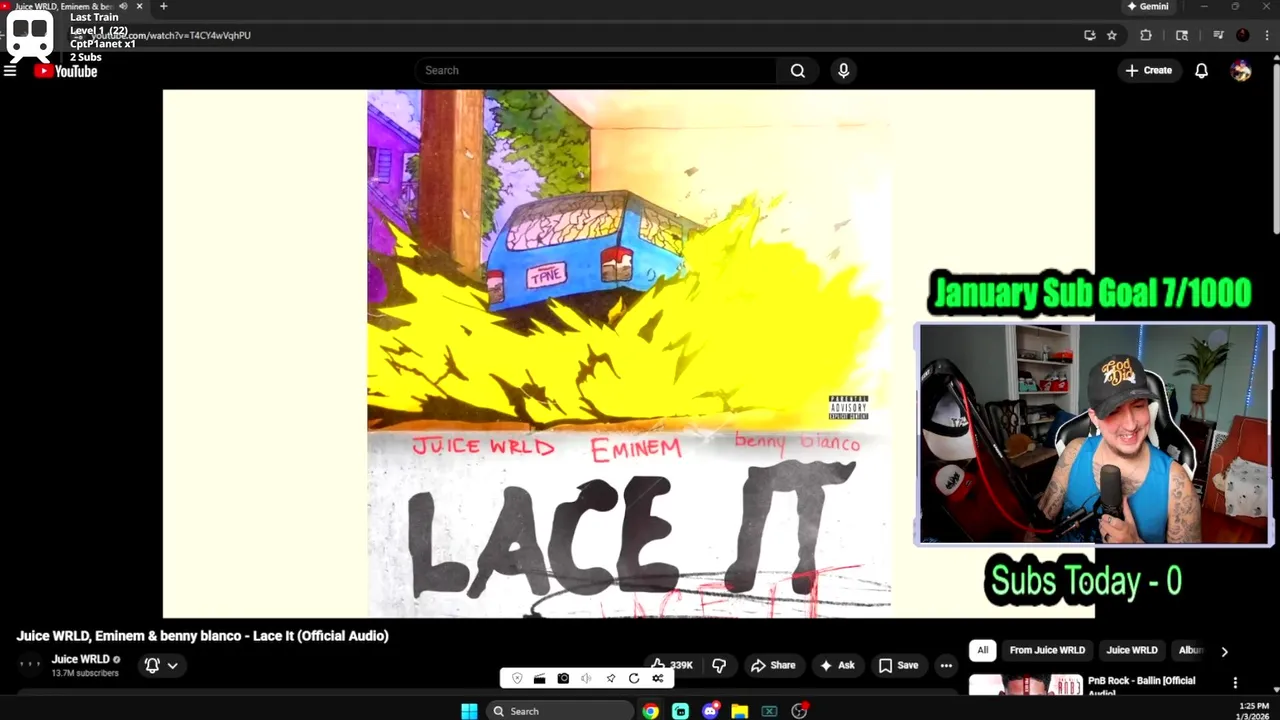Screen dimensions: 1280x720
Task: Click the Lace It video player
Action: point(628,353)
